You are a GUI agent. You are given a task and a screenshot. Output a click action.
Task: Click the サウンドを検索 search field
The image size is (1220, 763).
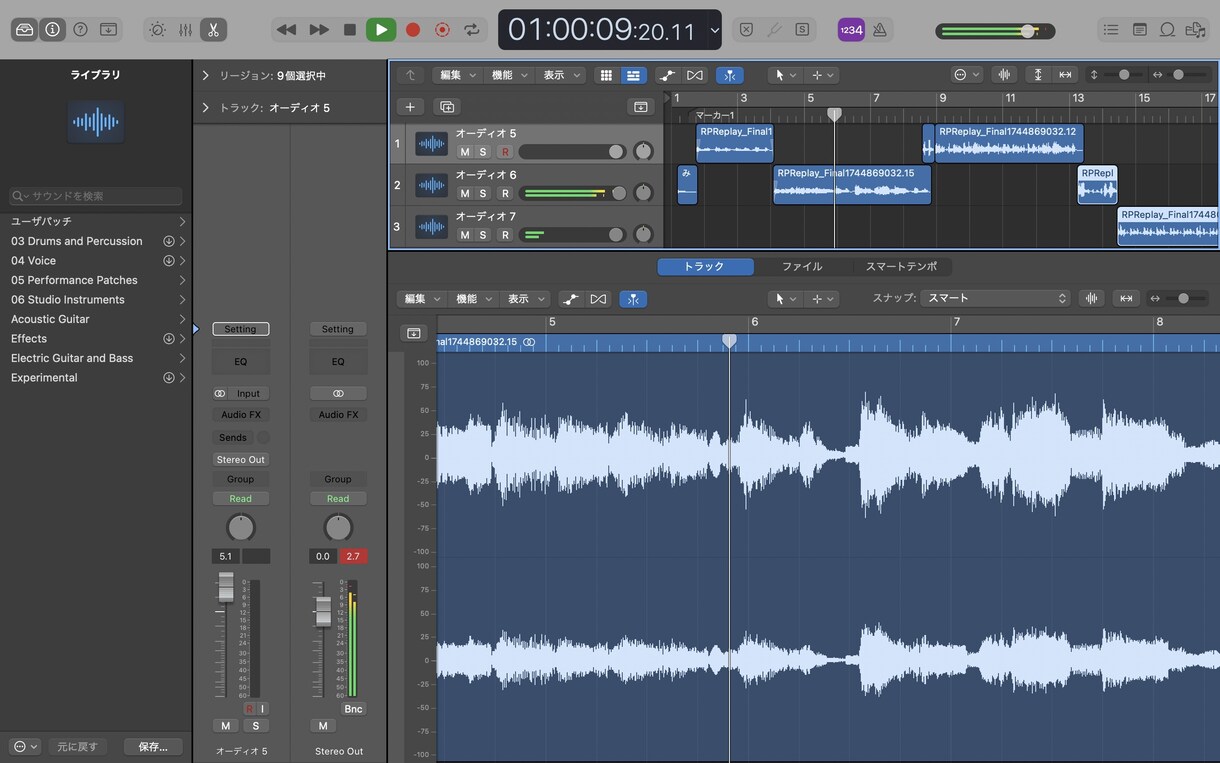(96, 196)
